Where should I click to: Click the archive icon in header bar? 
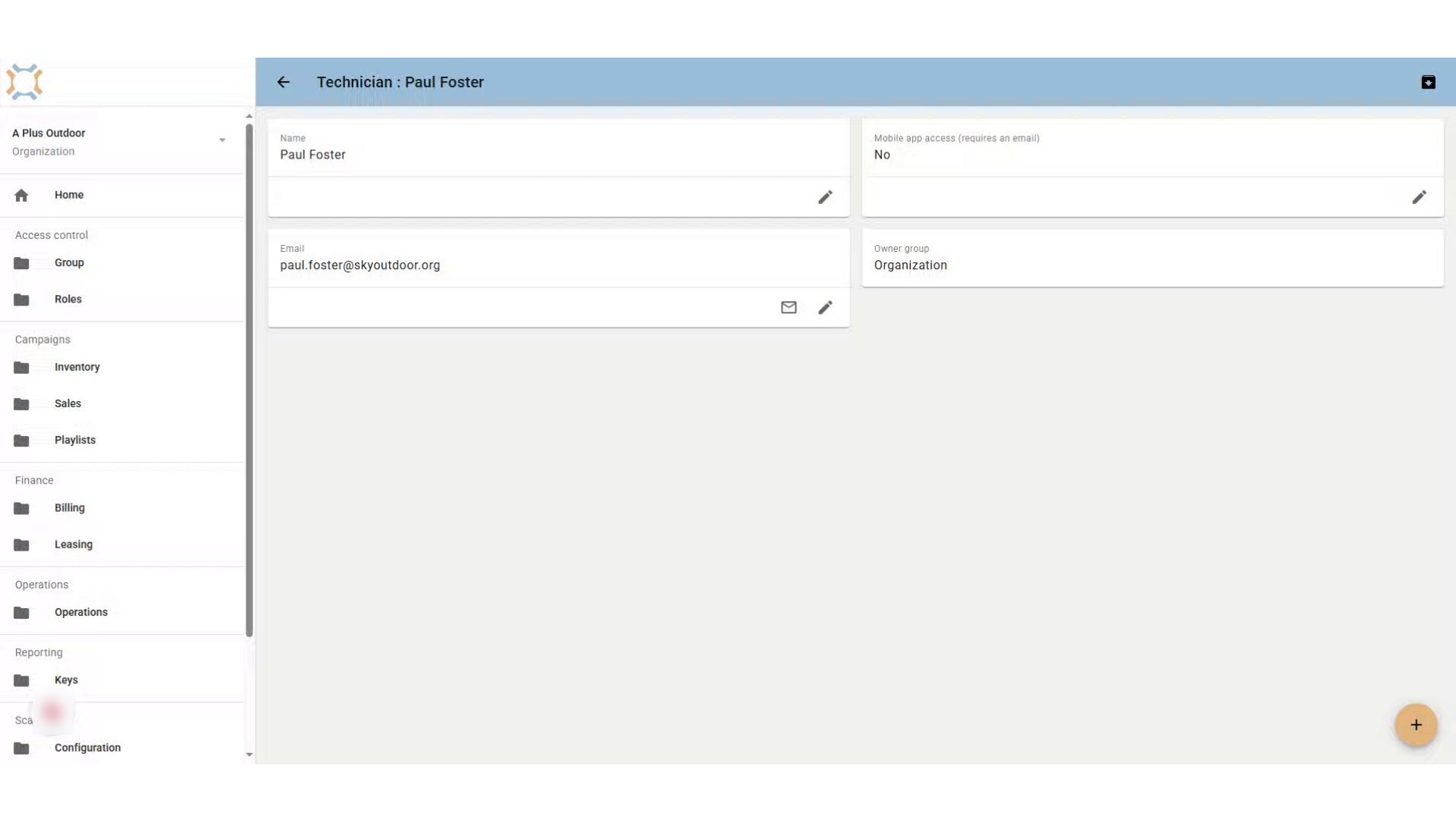[1428, 82]
